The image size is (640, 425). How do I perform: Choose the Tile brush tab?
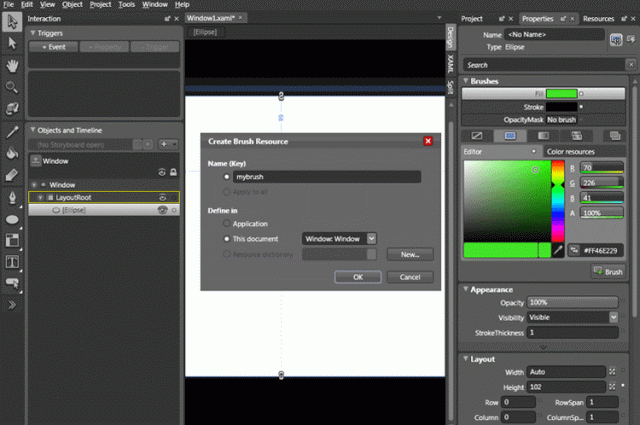[x=576, y=136]
